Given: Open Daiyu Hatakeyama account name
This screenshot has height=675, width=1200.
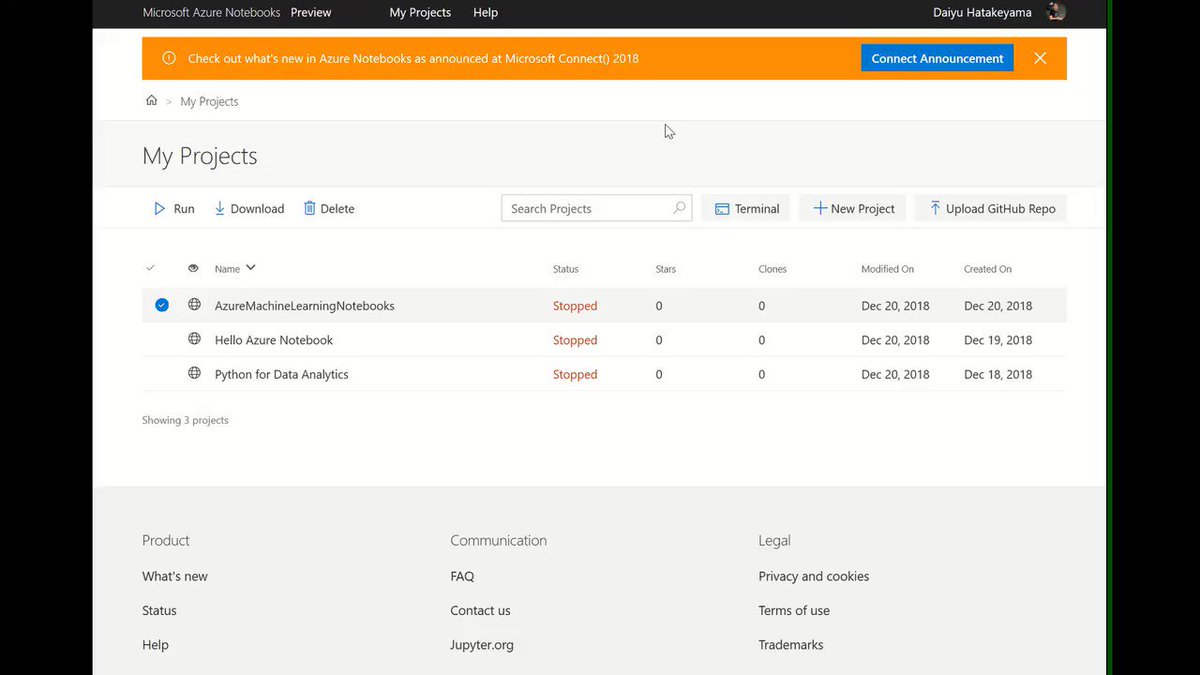Looking at the screenshot, I should (981, 13).
